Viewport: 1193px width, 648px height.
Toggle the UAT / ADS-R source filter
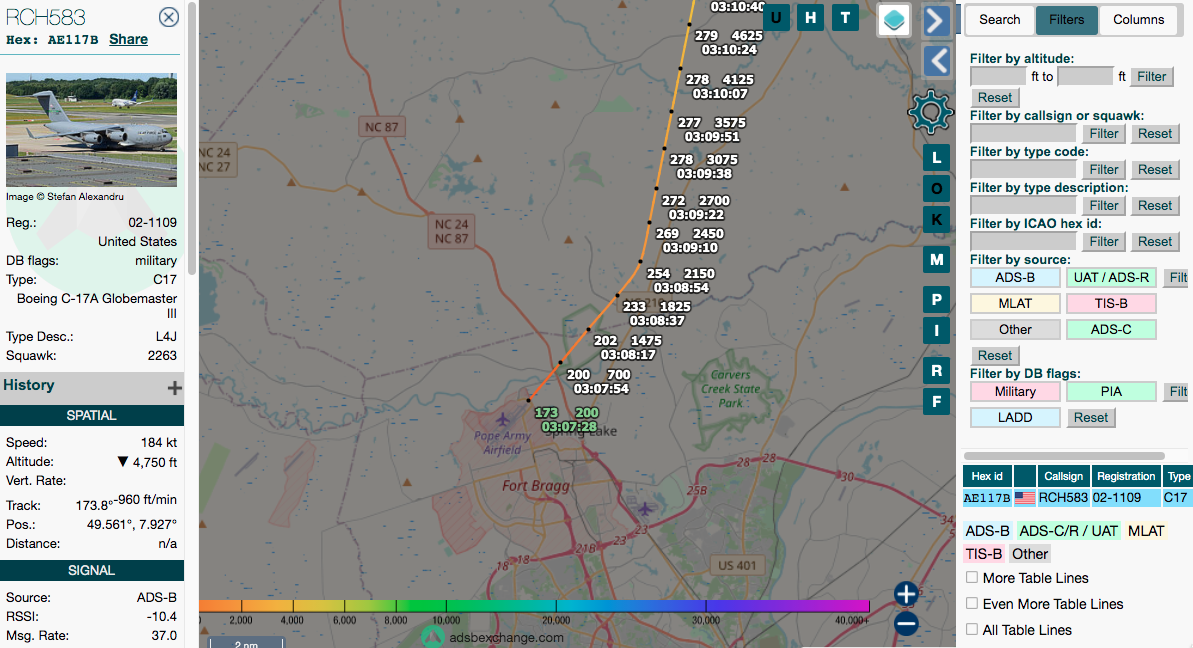pos(1112,278)
